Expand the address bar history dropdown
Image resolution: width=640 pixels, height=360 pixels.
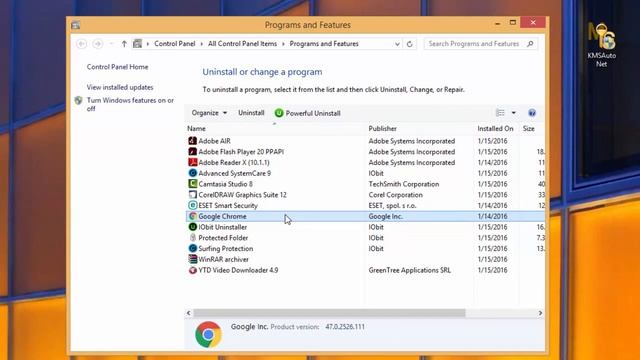pos(397,44)
